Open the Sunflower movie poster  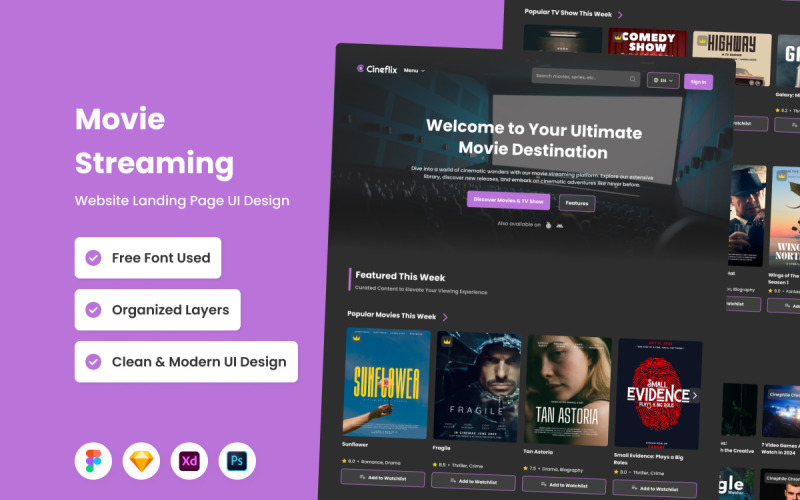388,381
